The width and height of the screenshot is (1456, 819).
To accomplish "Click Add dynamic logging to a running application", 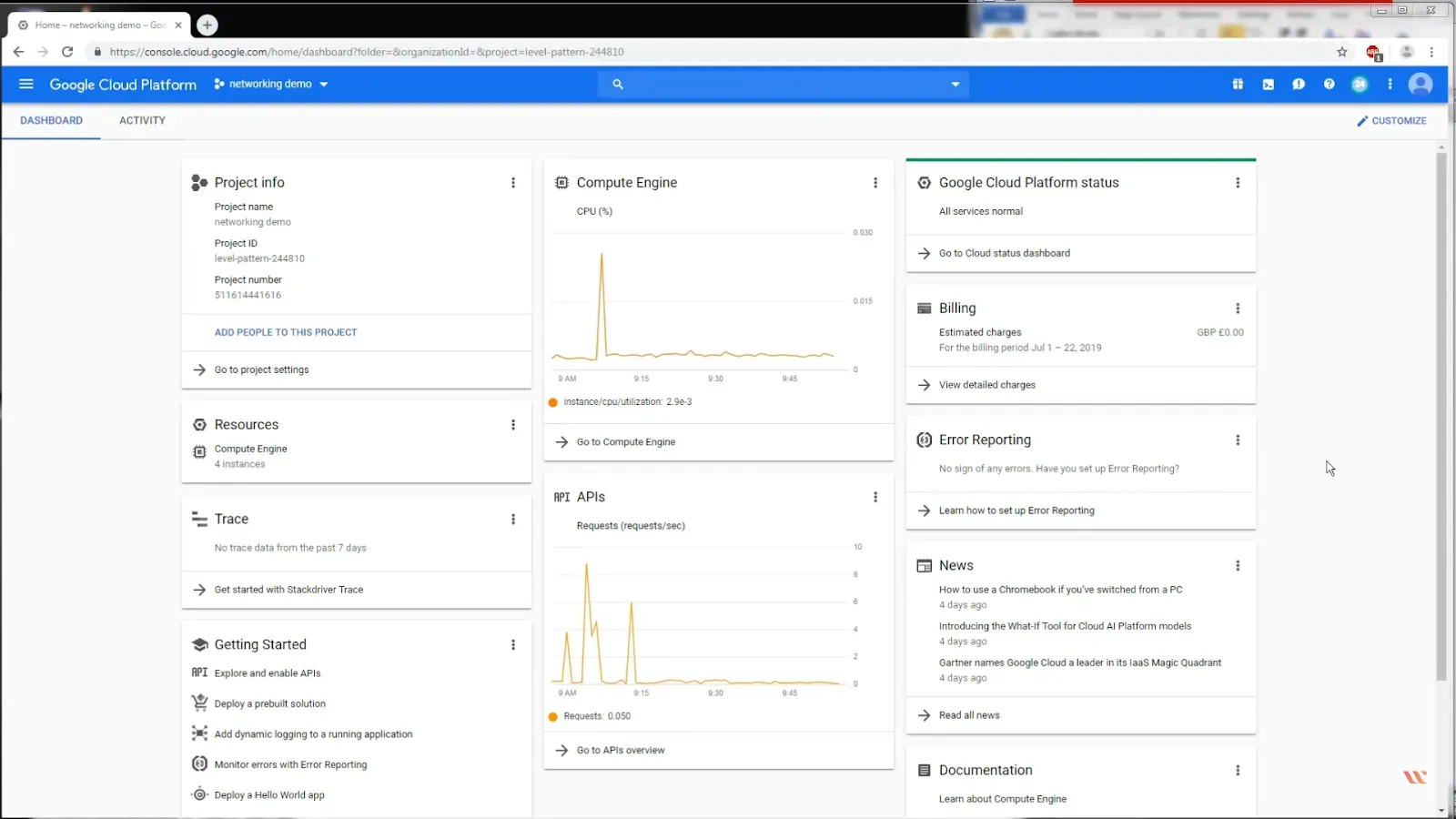I will (x=313, y=734).
